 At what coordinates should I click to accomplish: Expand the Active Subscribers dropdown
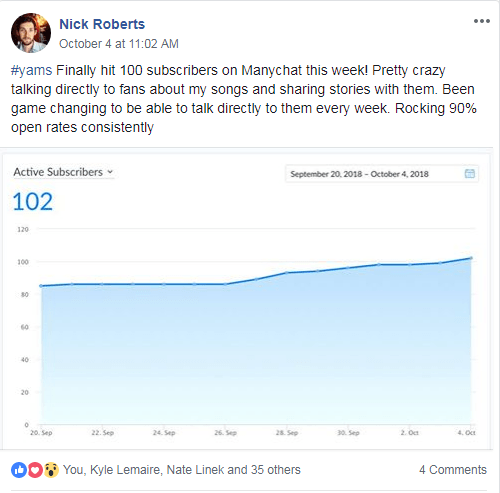[63, 172]
